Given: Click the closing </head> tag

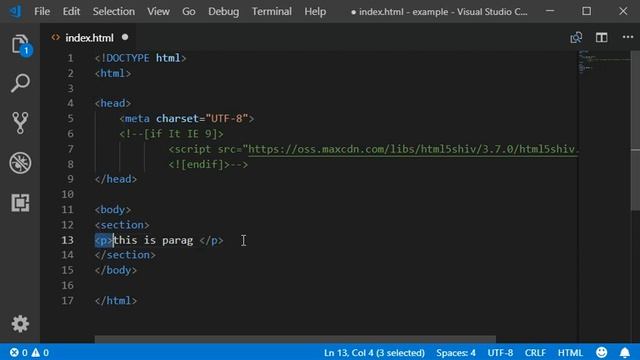Looking at the screenshot, I should coord(116,179).
